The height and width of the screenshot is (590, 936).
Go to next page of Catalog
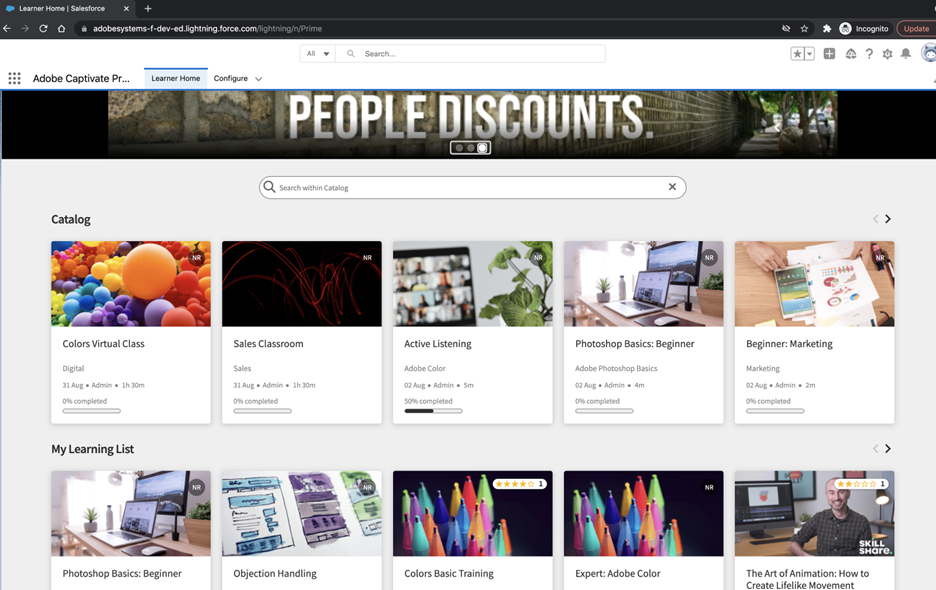(888, 219)
